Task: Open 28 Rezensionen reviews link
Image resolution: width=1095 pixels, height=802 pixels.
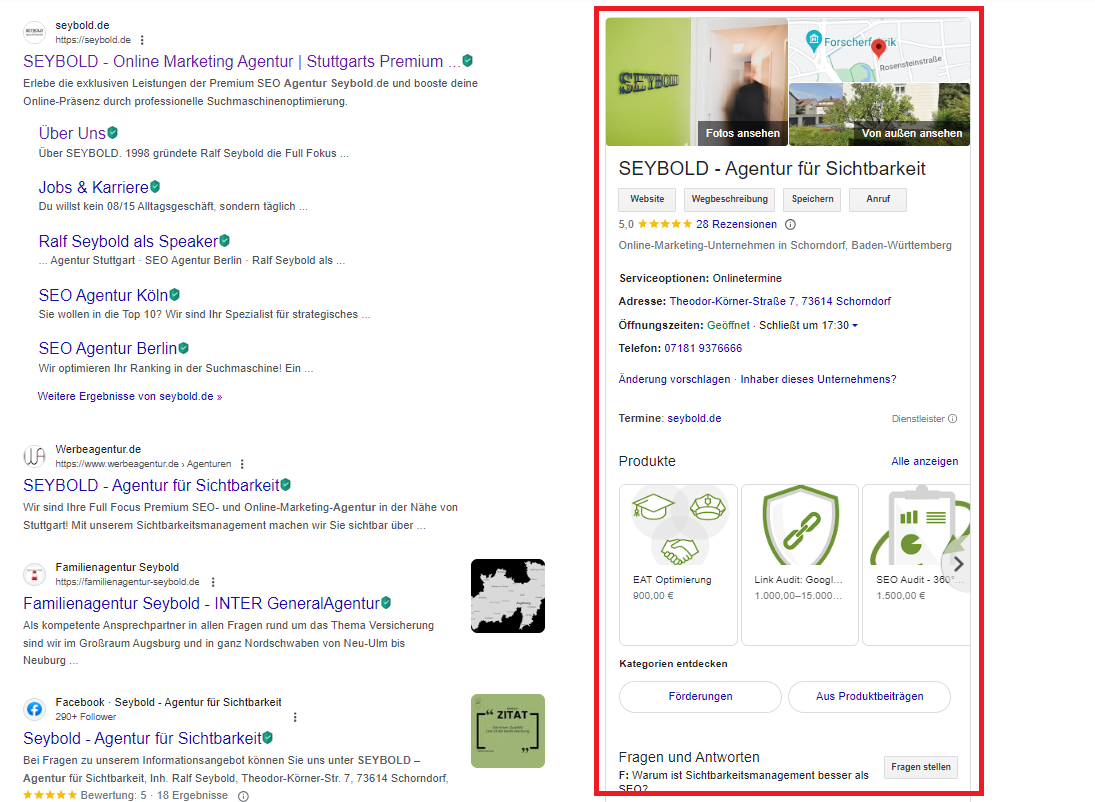Action: click(736, 224)
